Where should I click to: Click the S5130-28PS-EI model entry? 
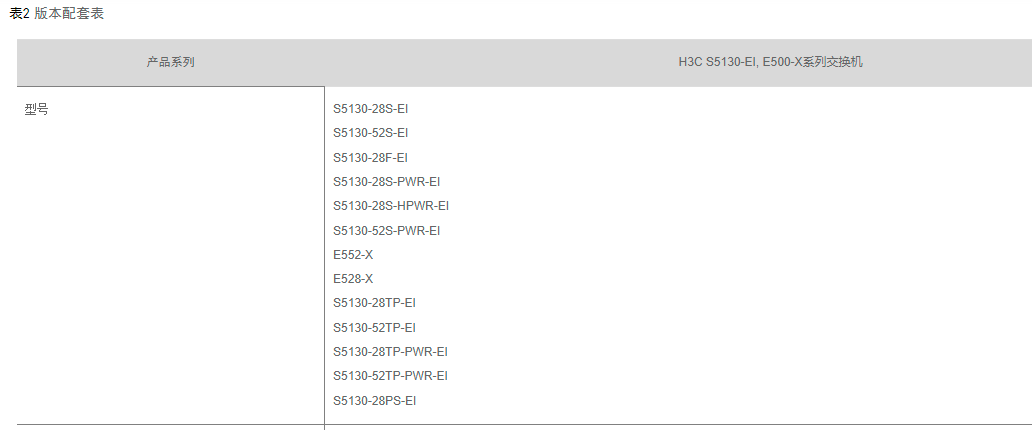coord(375,401)
